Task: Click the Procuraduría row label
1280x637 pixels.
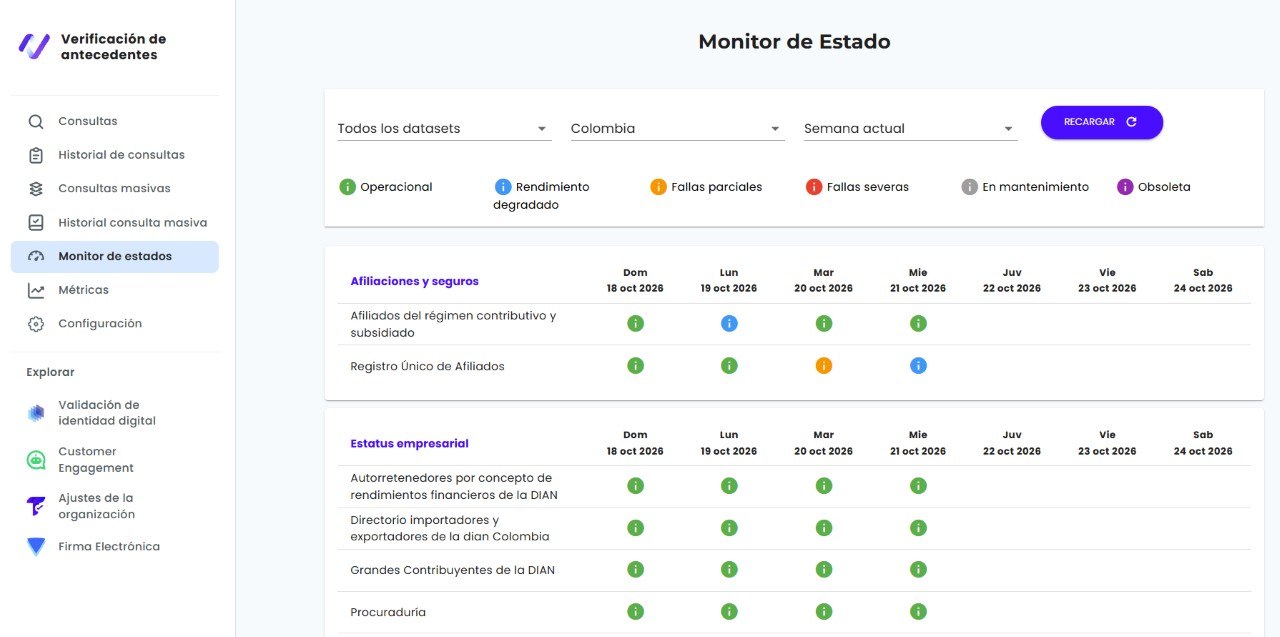Action: [388, 613]
